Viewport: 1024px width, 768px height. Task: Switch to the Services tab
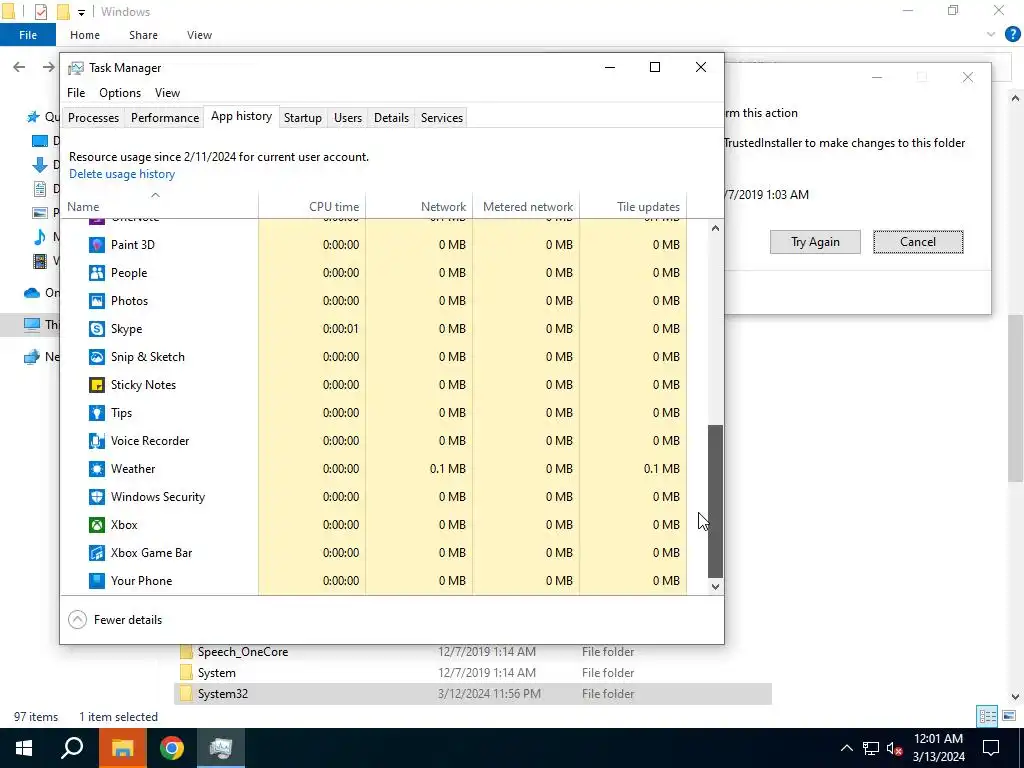pos(441,118)
